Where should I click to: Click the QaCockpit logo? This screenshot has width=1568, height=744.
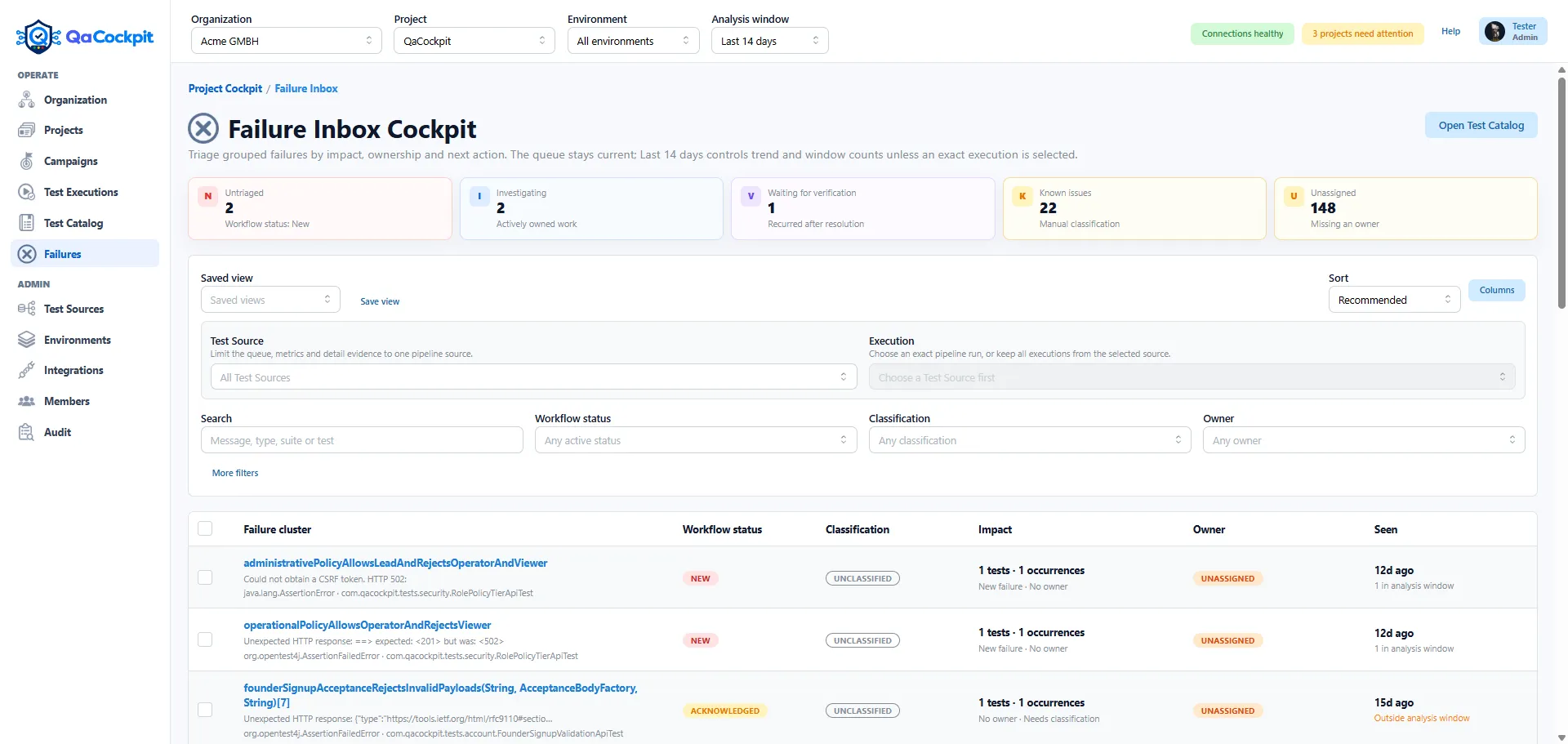(x=85, y=37)
